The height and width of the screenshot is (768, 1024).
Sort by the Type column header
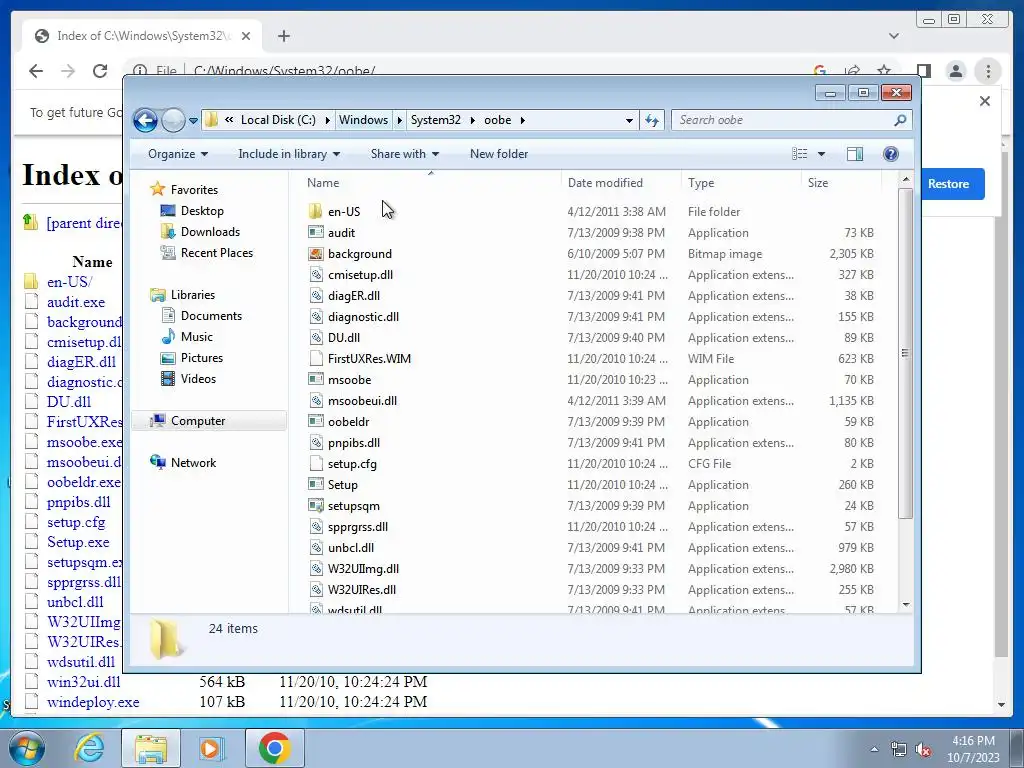coord(701,183)
